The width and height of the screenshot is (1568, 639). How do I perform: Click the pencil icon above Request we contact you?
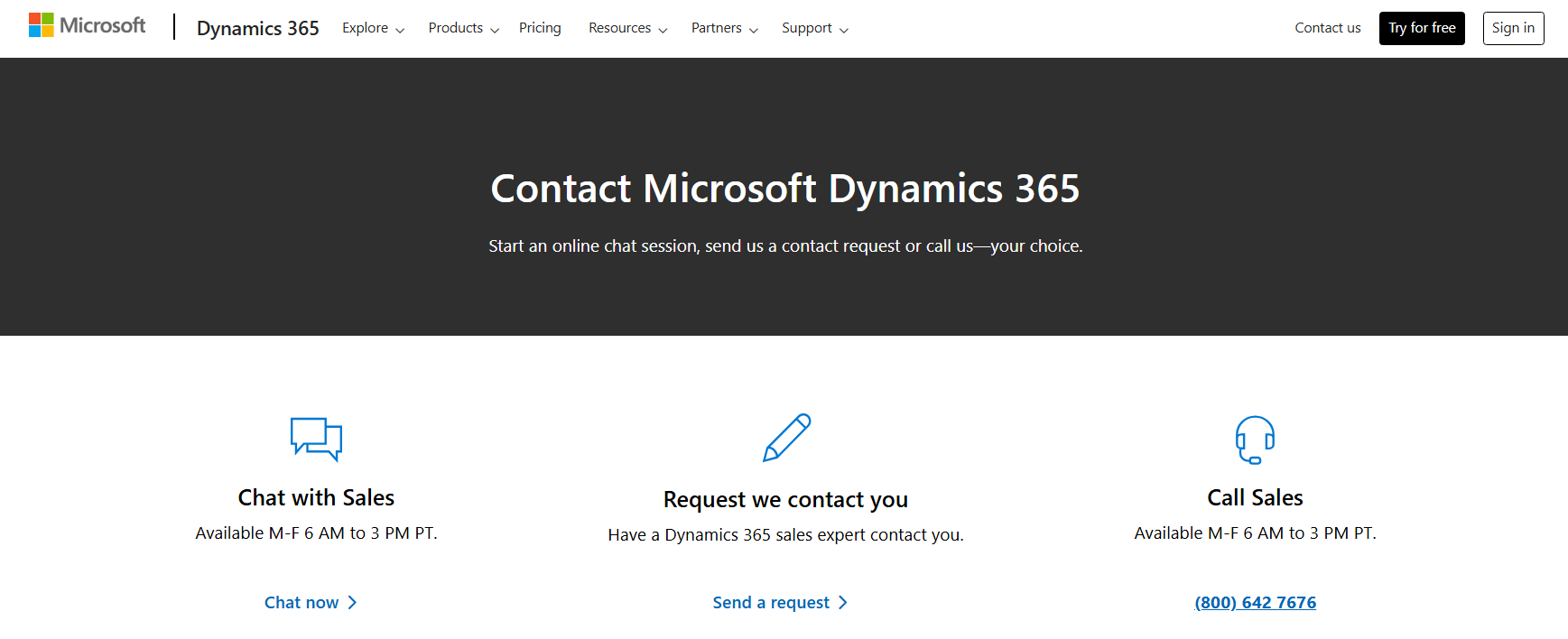click(786, 438)
